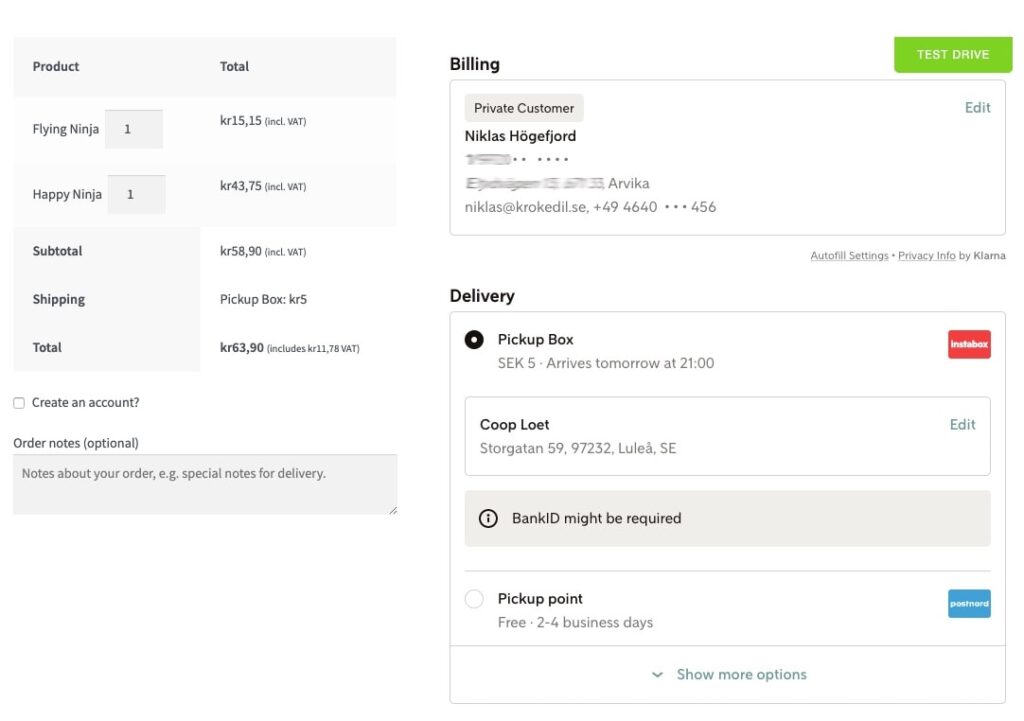Click the green TEST DRIVE button
The width and height of the screenshot is (1024, 721).
953,55
